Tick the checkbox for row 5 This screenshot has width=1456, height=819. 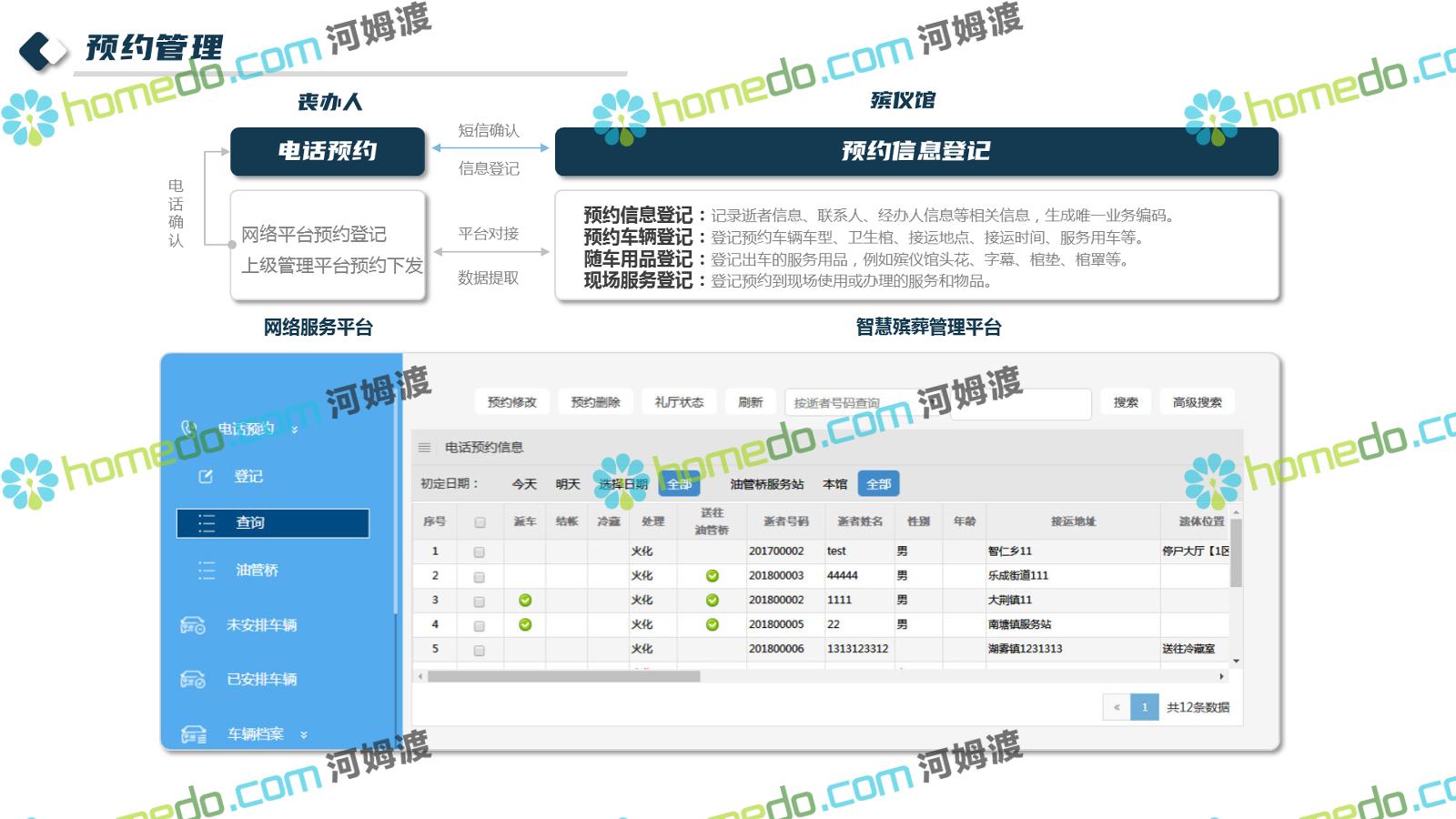(x=480, y=651)
